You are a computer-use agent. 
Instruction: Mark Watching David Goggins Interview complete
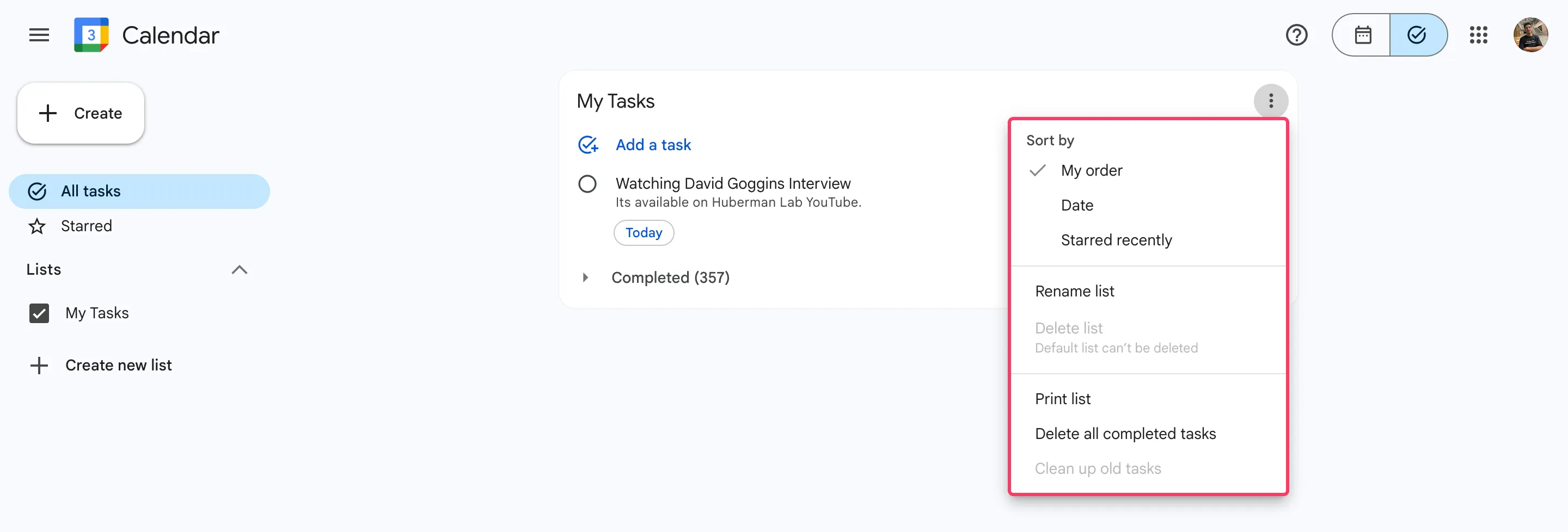coord(587,184)
